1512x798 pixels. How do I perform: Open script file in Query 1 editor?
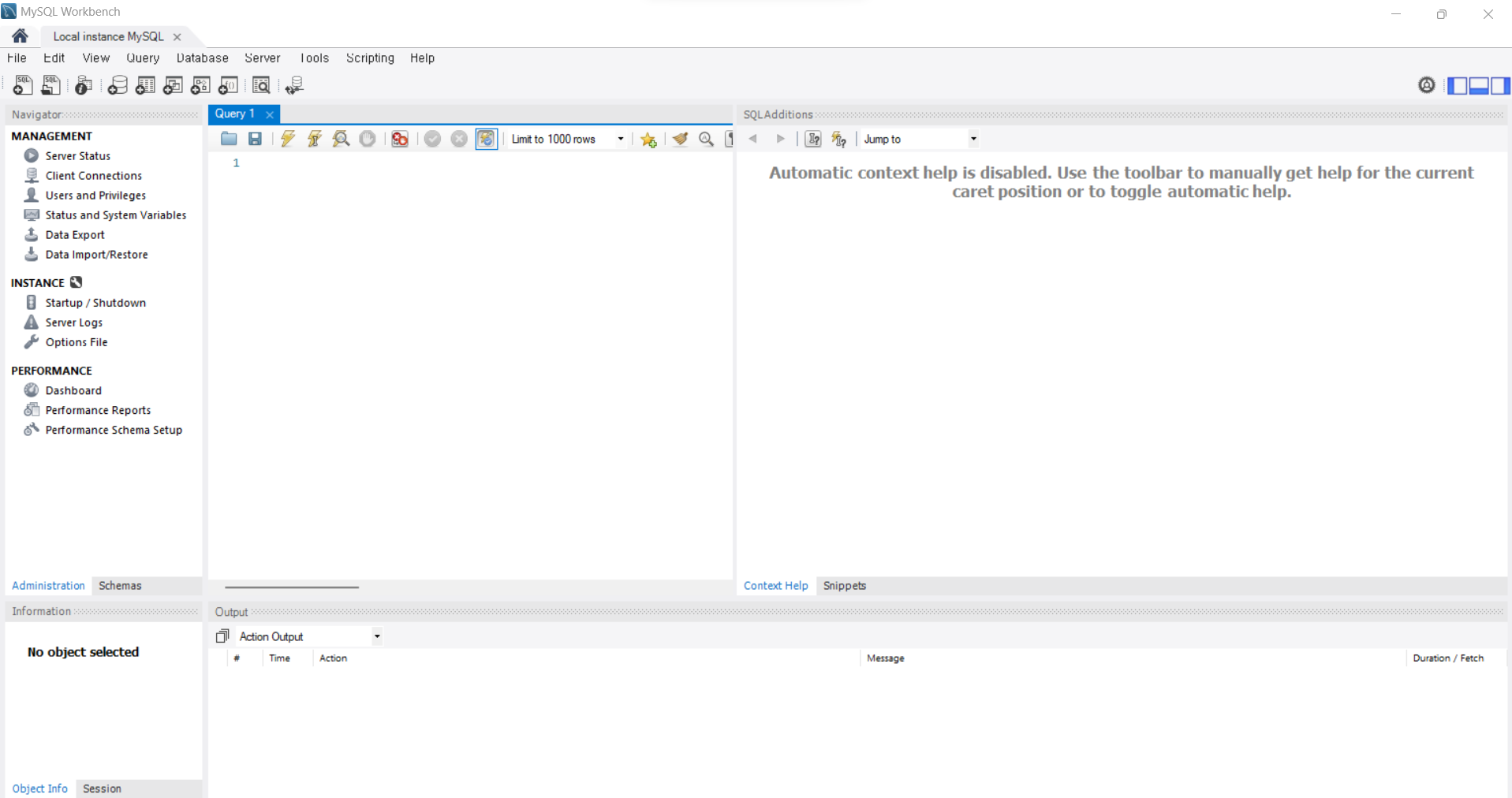click(229, 139)
